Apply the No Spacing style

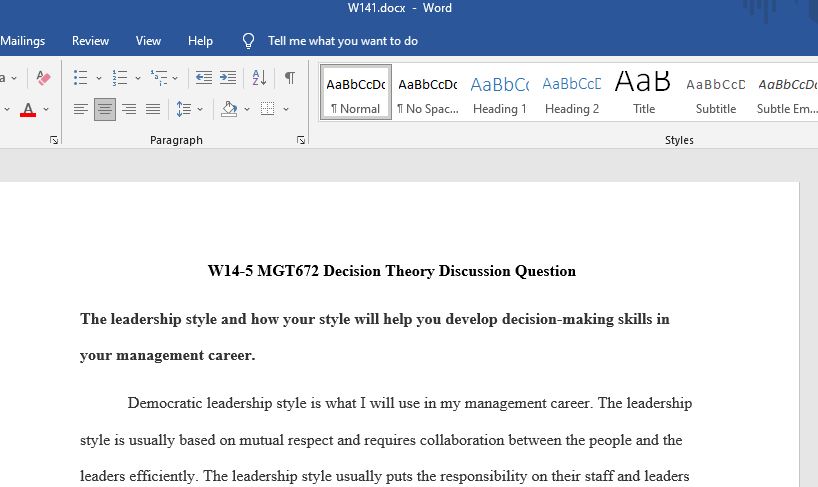pyautogui.click(x=428, y=92)
